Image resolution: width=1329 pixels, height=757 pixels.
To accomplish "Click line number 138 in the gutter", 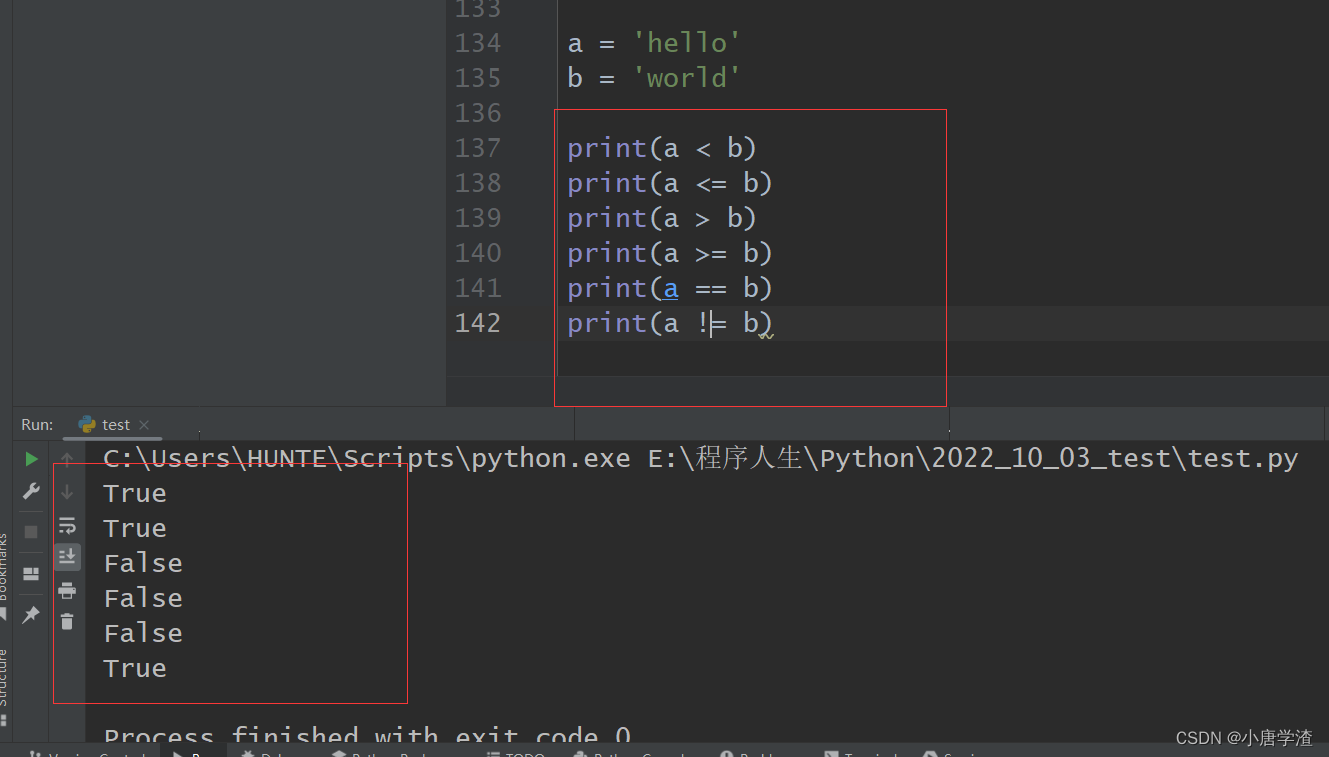I will (478, 183).
